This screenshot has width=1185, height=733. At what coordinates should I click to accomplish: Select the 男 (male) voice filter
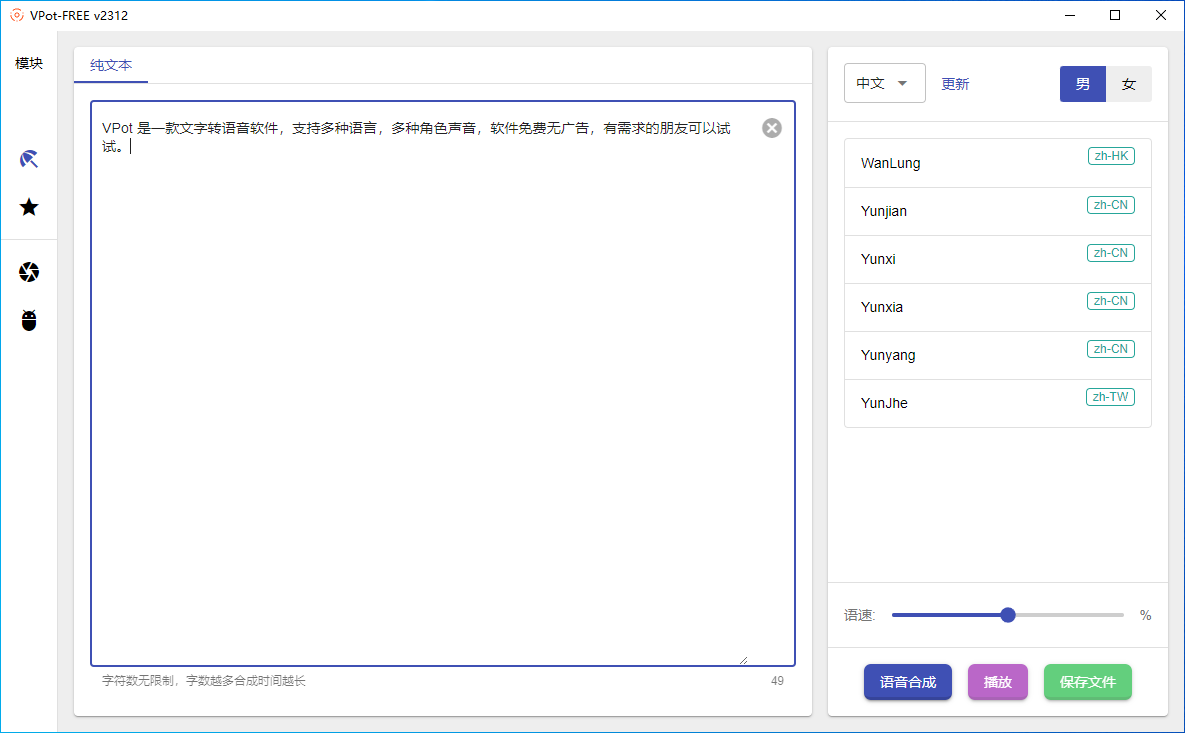coord(1083,84)
